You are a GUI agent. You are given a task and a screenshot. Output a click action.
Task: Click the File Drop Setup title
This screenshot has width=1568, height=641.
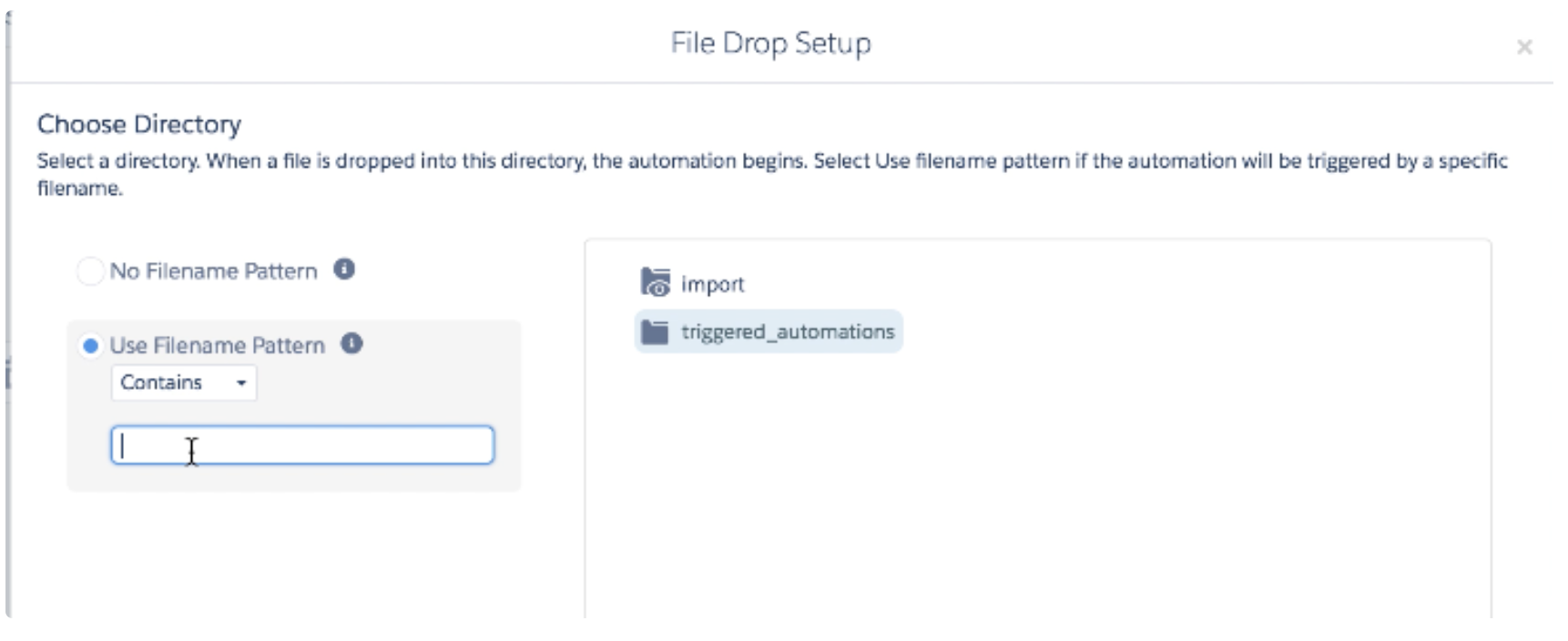tap(770, 44)
